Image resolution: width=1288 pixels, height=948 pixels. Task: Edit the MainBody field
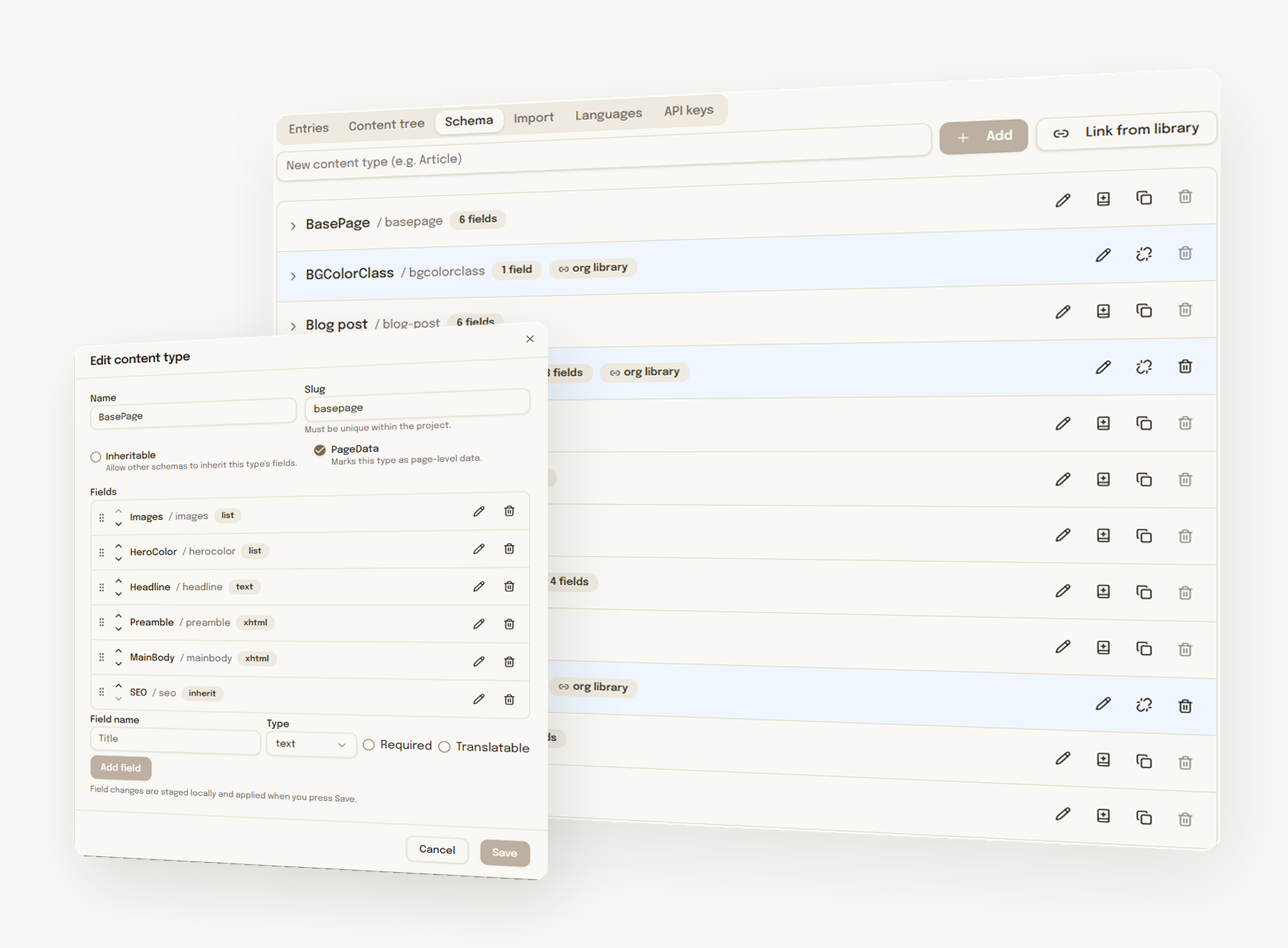(x=479, y=661)
